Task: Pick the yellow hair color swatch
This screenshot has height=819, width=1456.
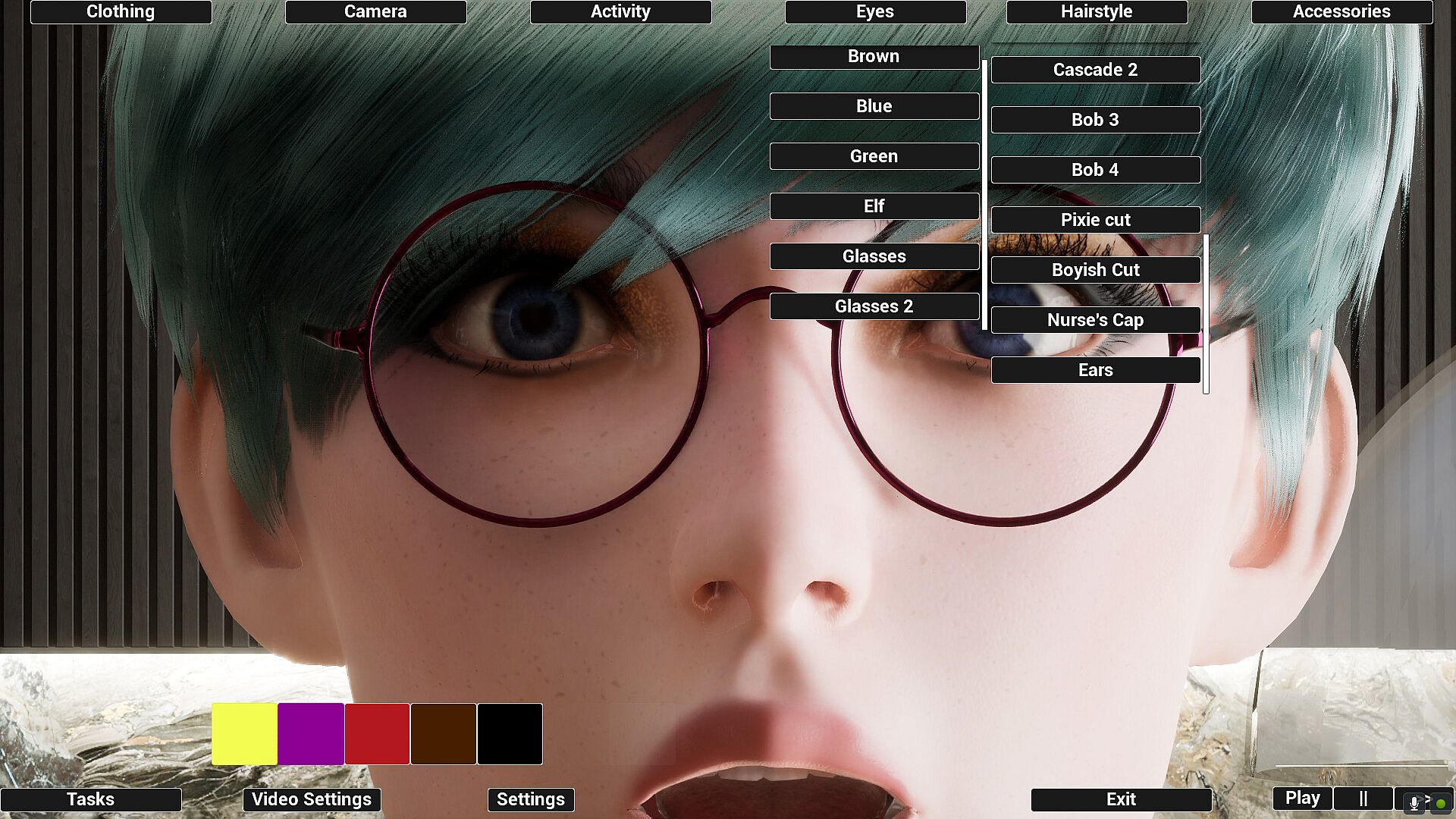Action: (x=244, y=733)
